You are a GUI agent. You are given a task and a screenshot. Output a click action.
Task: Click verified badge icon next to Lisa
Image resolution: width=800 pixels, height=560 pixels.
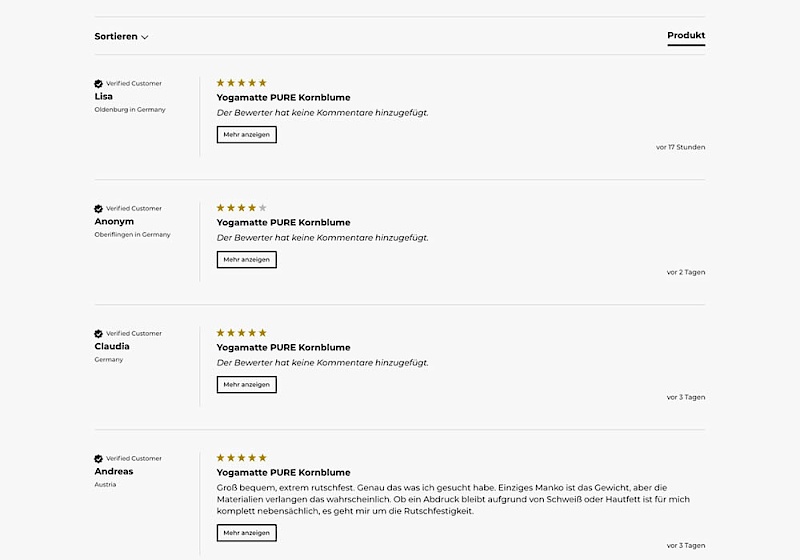pos(99,84)
